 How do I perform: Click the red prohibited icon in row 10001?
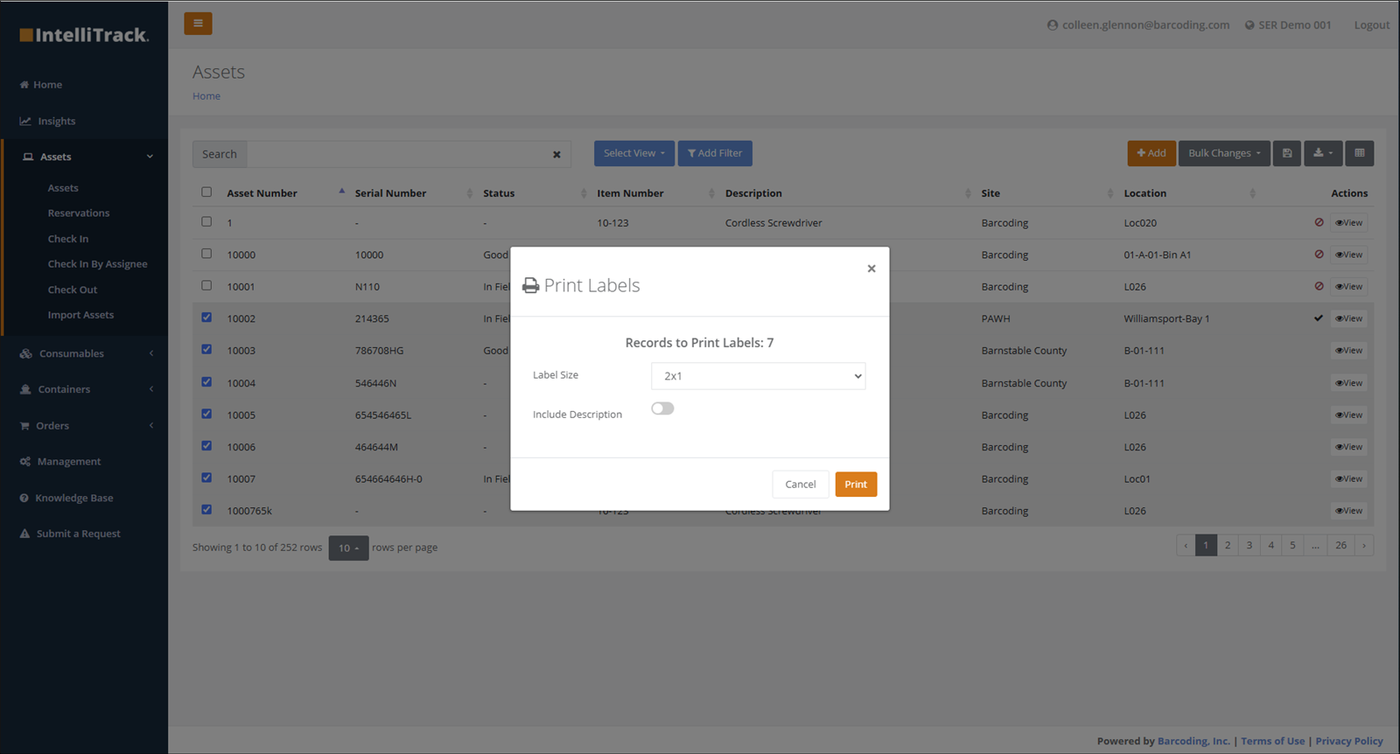[x=1319, y=286]
